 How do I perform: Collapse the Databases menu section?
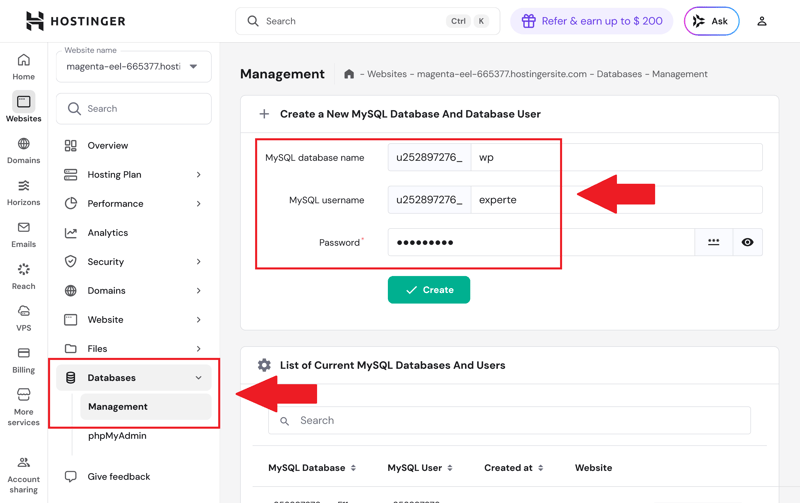[198, 378]
